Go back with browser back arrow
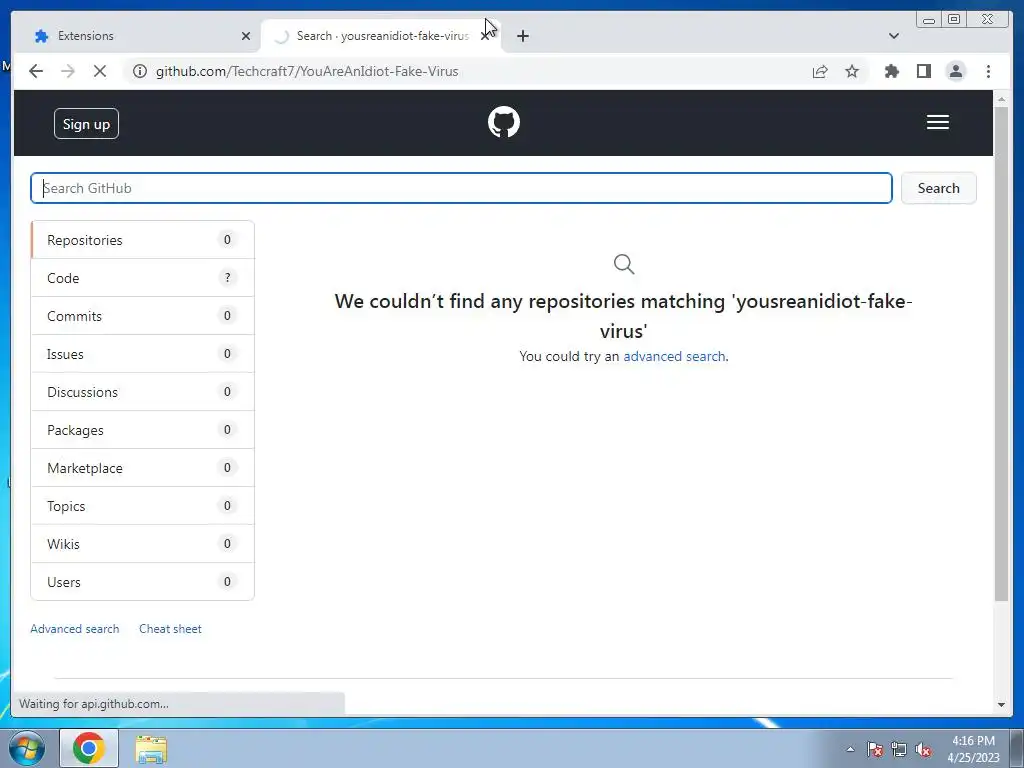The width and height of the screenshot is (1024, 768). tap(36, 71)
